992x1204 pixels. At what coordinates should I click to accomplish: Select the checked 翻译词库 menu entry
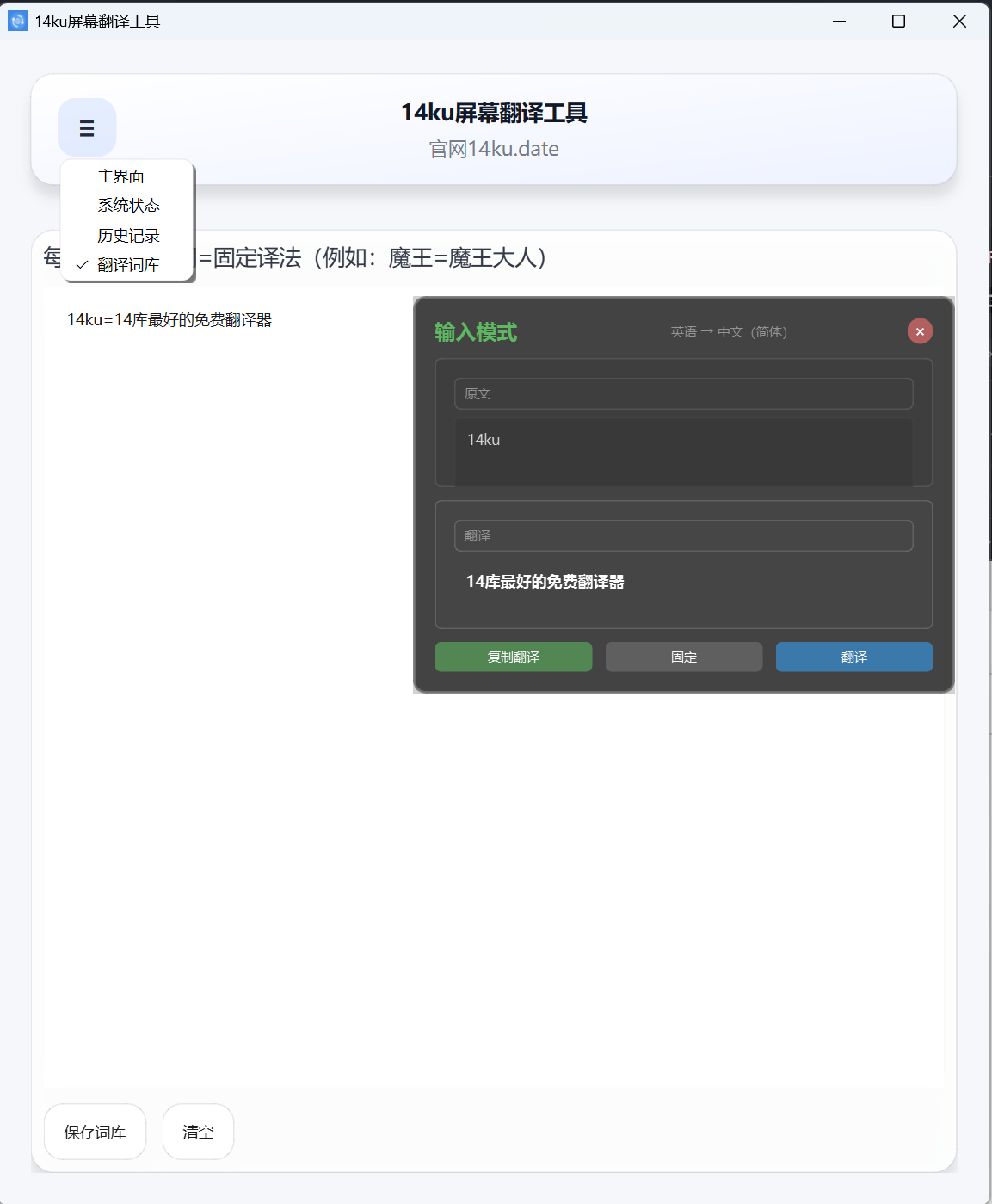pyautogui.click(x=128, y=264)
